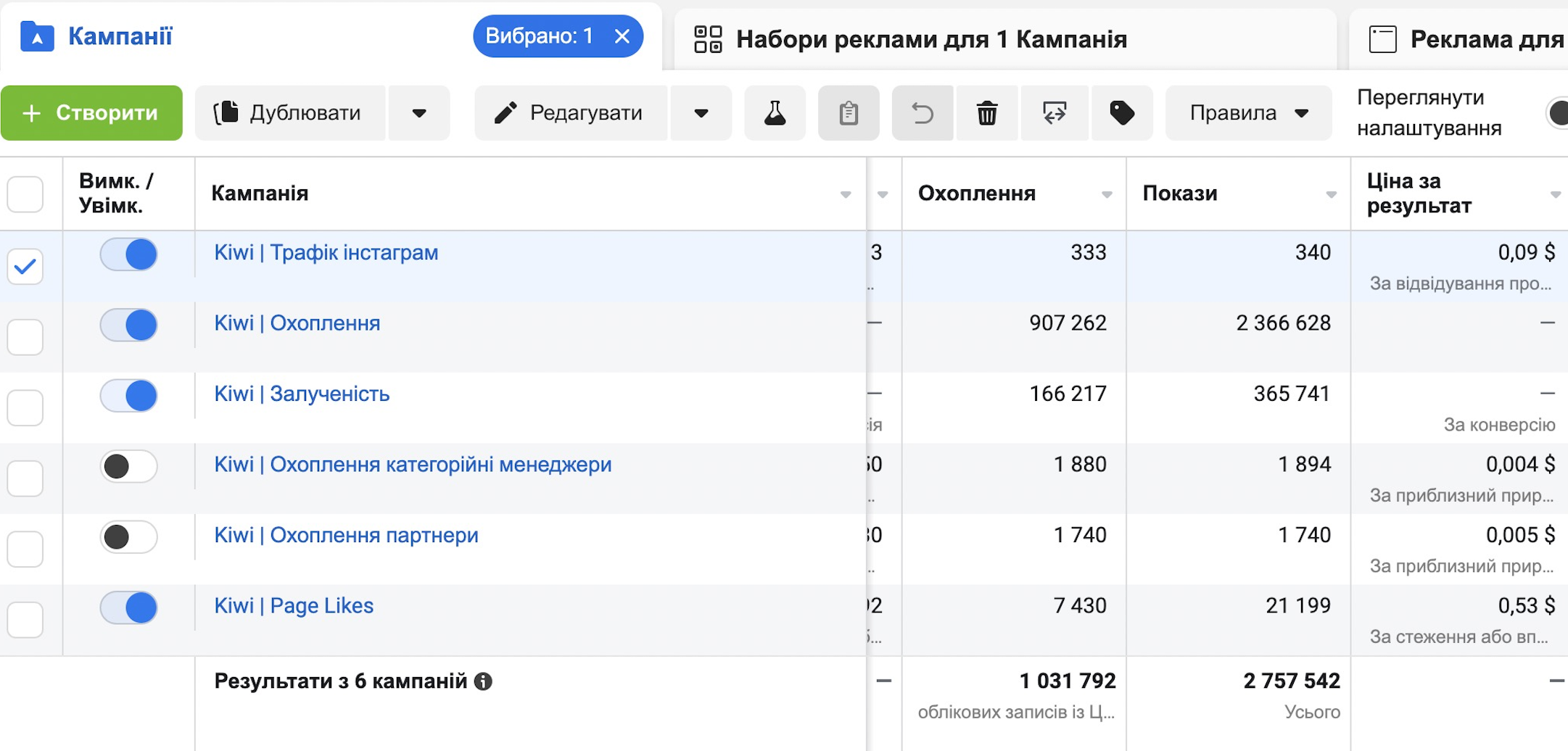Click the Редагувати button
1568x751 pixels.
pyautogui.click(x=571, y=113)
